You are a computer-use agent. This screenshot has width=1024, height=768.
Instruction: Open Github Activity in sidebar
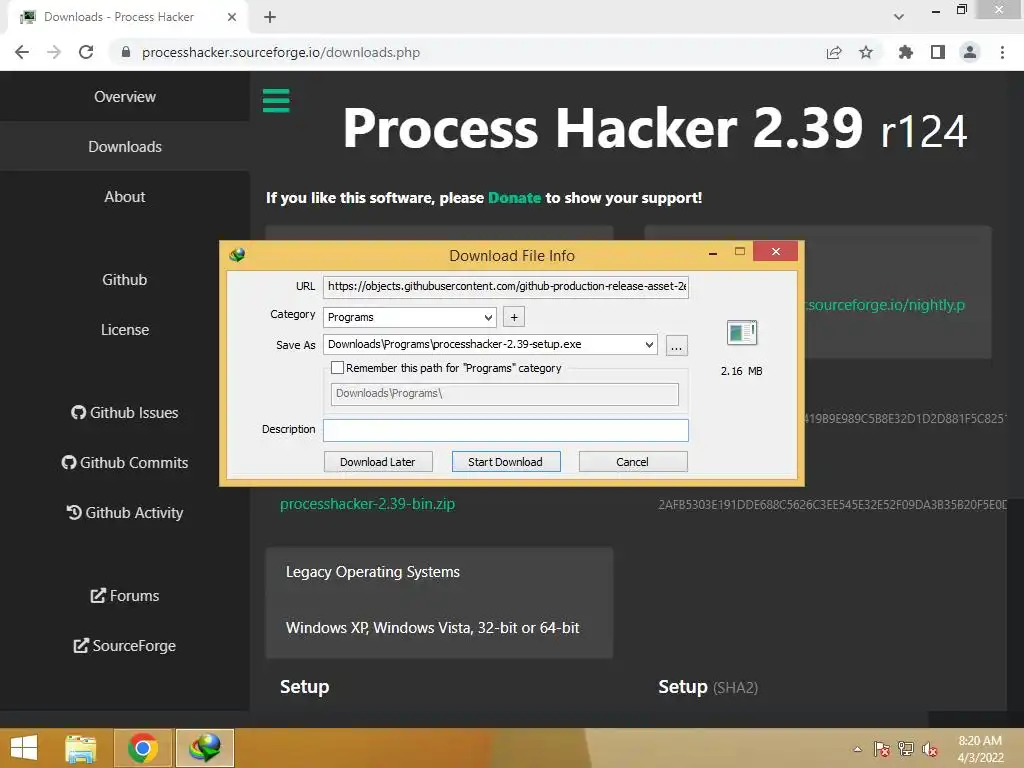pyautogui.click(x=125, y=513)
